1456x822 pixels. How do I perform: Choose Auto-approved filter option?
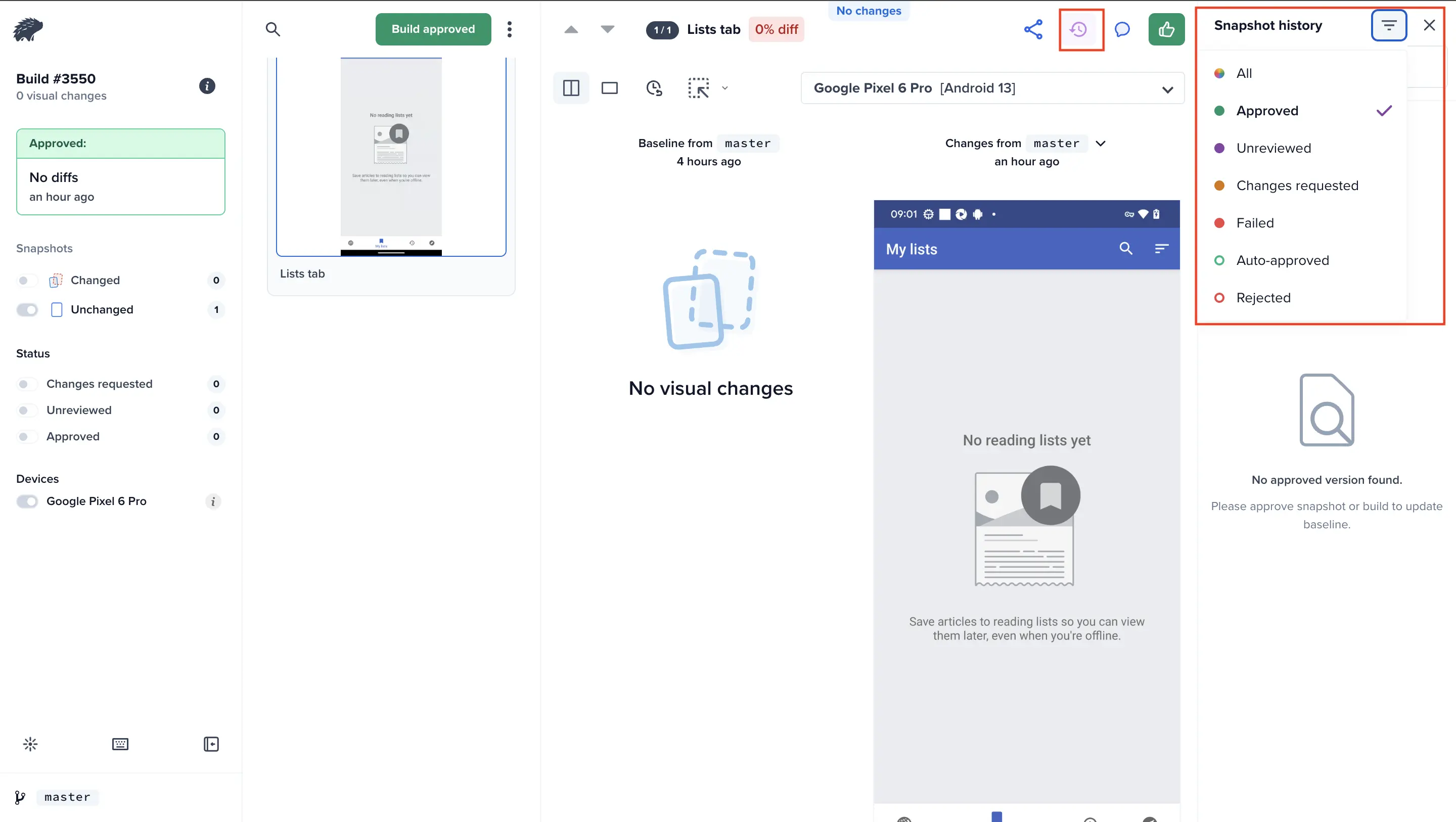click(1282, 261)
